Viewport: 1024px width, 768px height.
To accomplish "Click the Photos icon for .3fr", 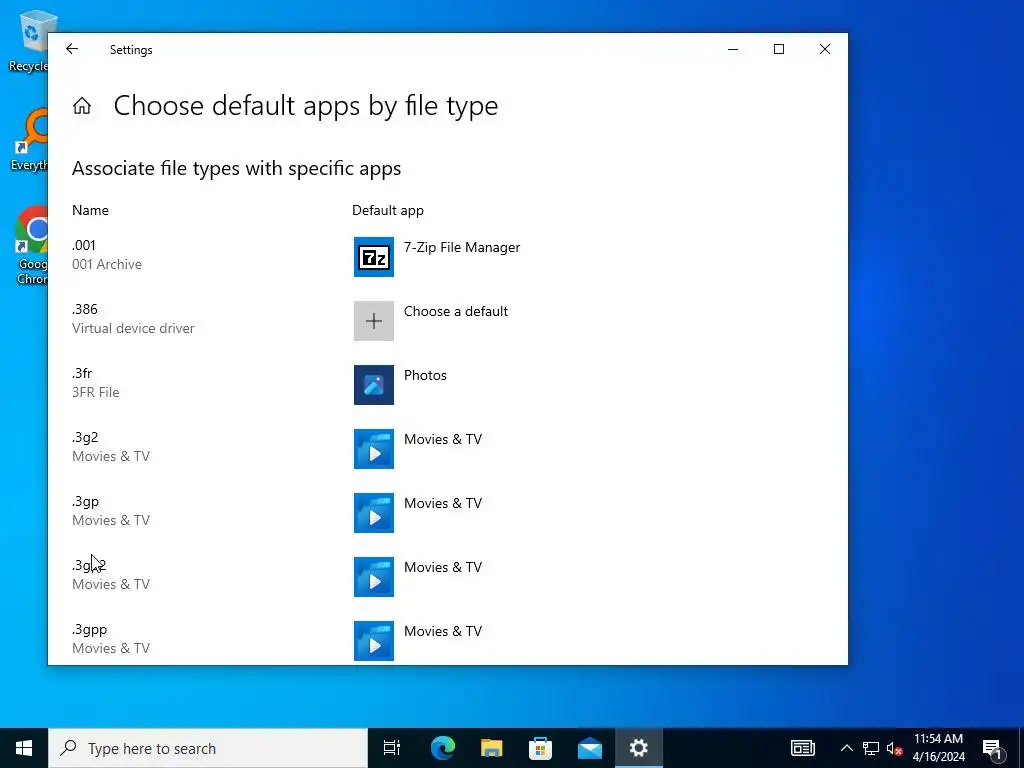I will (374, 385).
